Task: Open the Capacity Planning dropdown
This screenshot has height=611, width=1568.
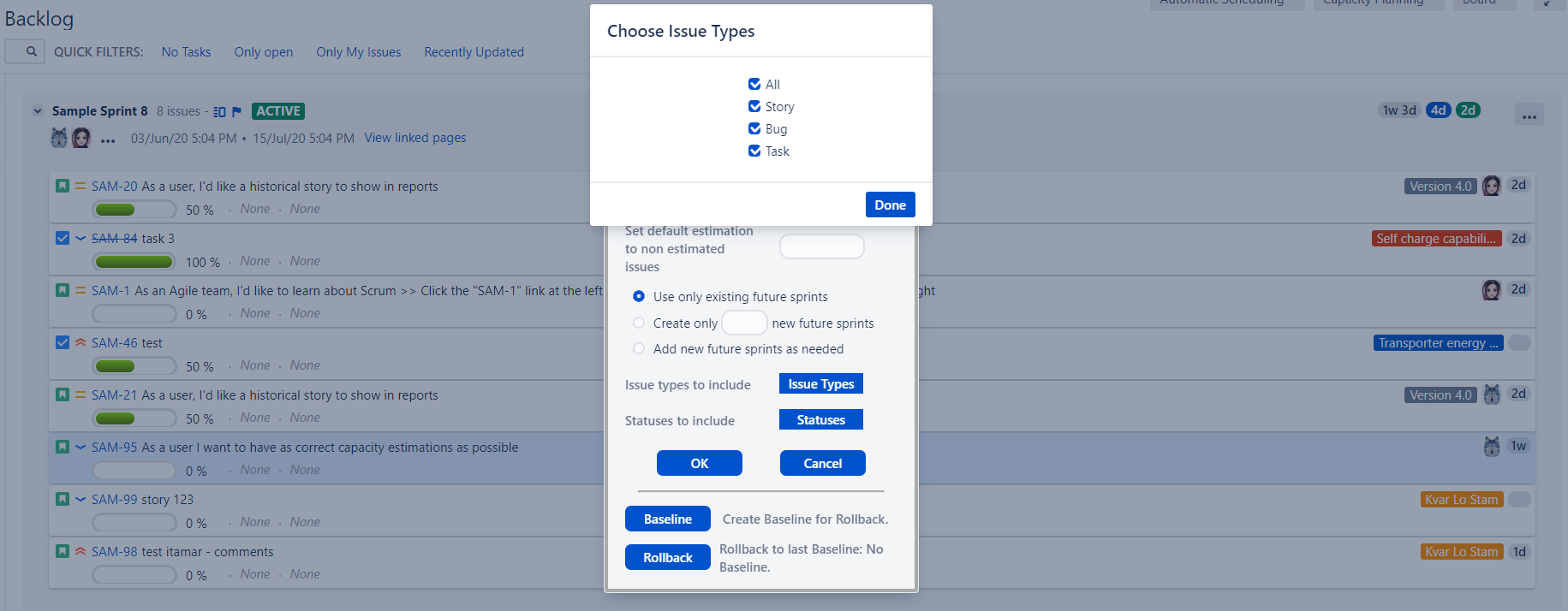Action: 1378,3
